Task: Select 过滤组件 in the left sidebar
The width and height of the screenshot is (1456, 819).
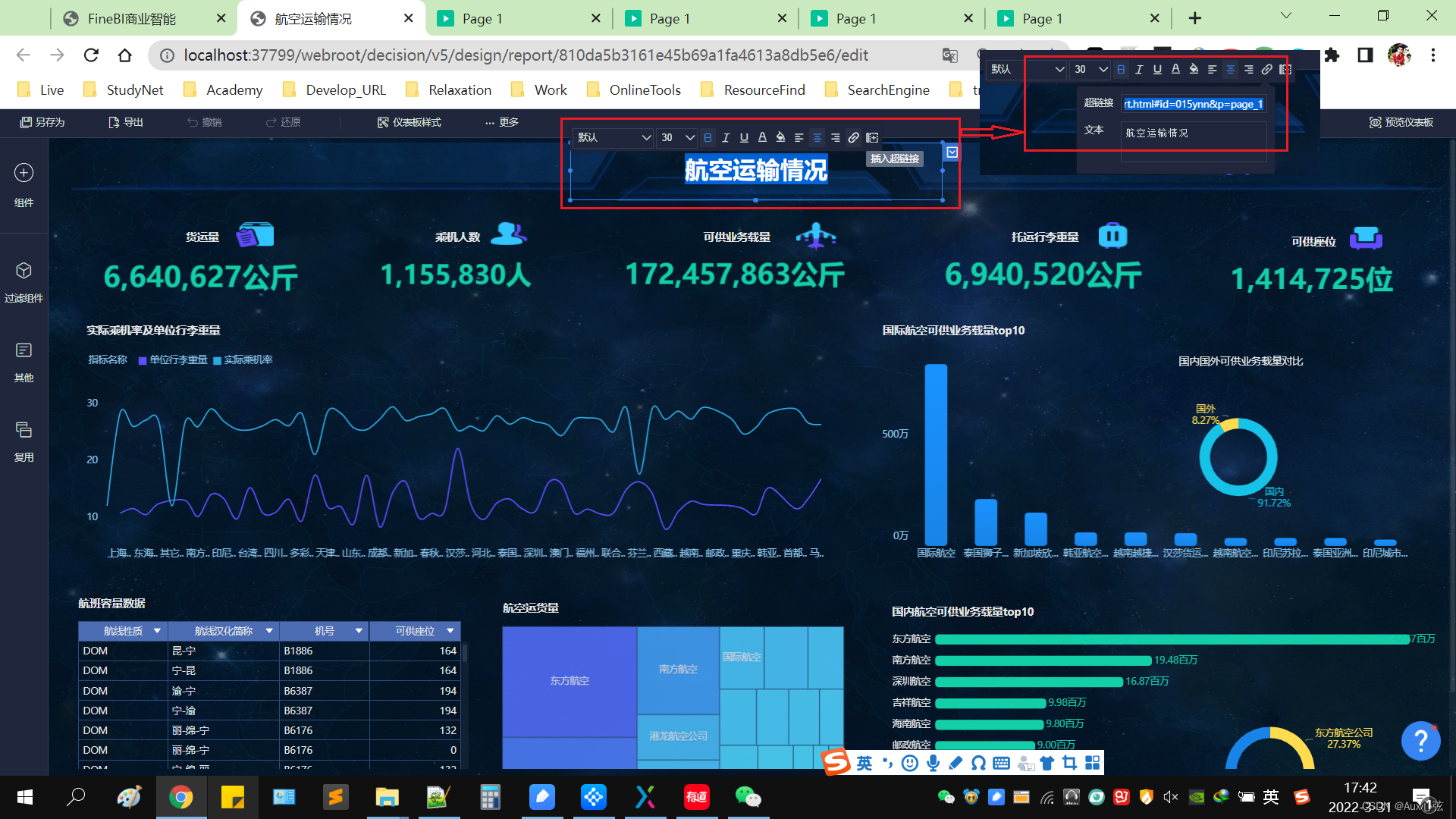Action: 24,281
